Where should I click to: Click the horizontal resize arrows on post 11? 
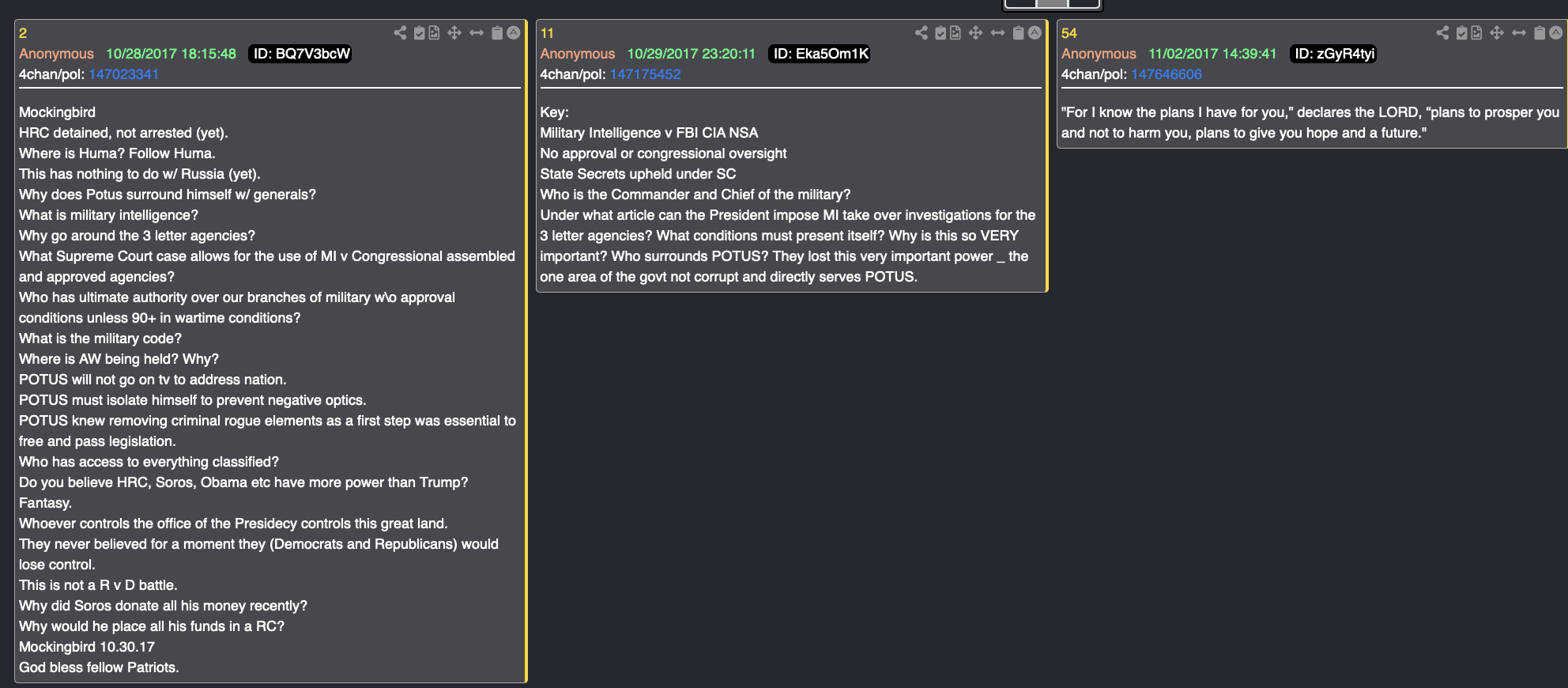997,32
